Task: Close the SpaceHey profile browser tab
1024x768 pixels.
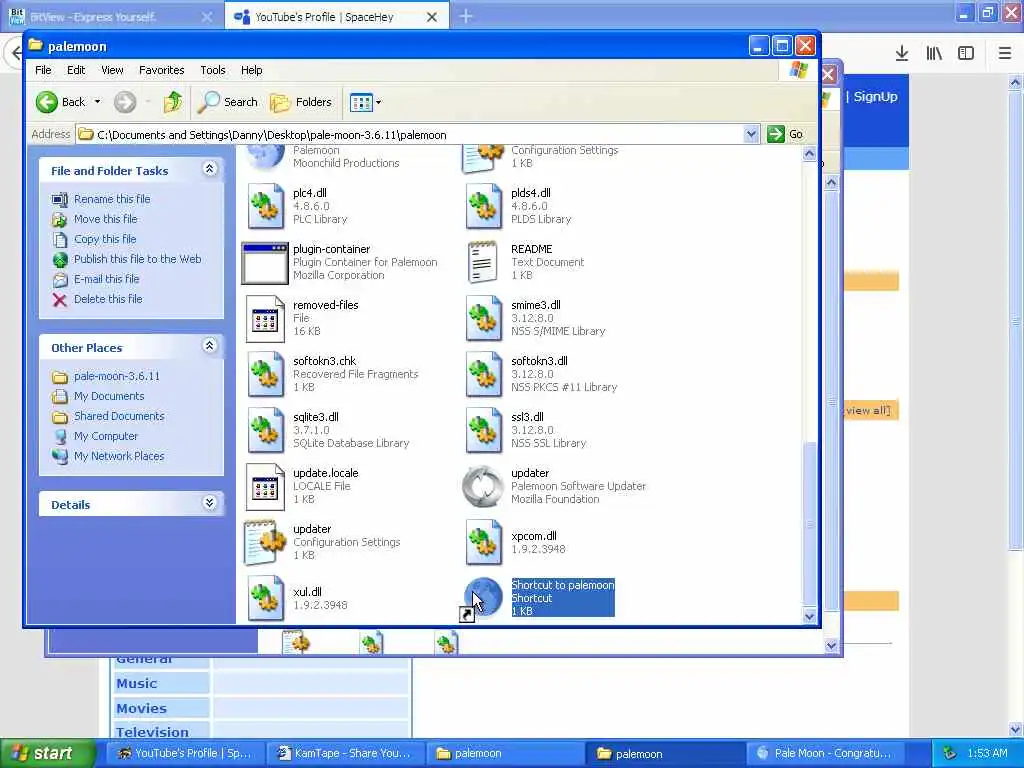Action: [432, 17]
